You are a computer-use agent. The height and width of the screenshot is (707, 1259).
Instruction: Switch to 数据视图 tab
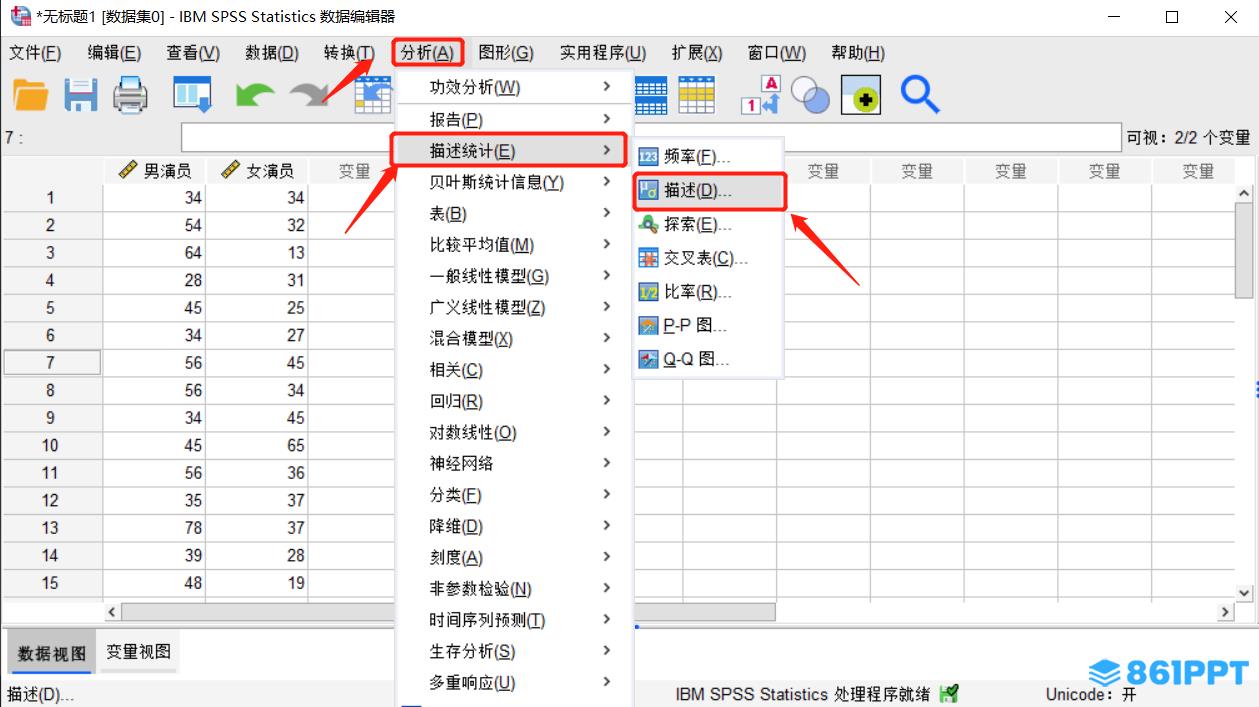pos(52,654)
